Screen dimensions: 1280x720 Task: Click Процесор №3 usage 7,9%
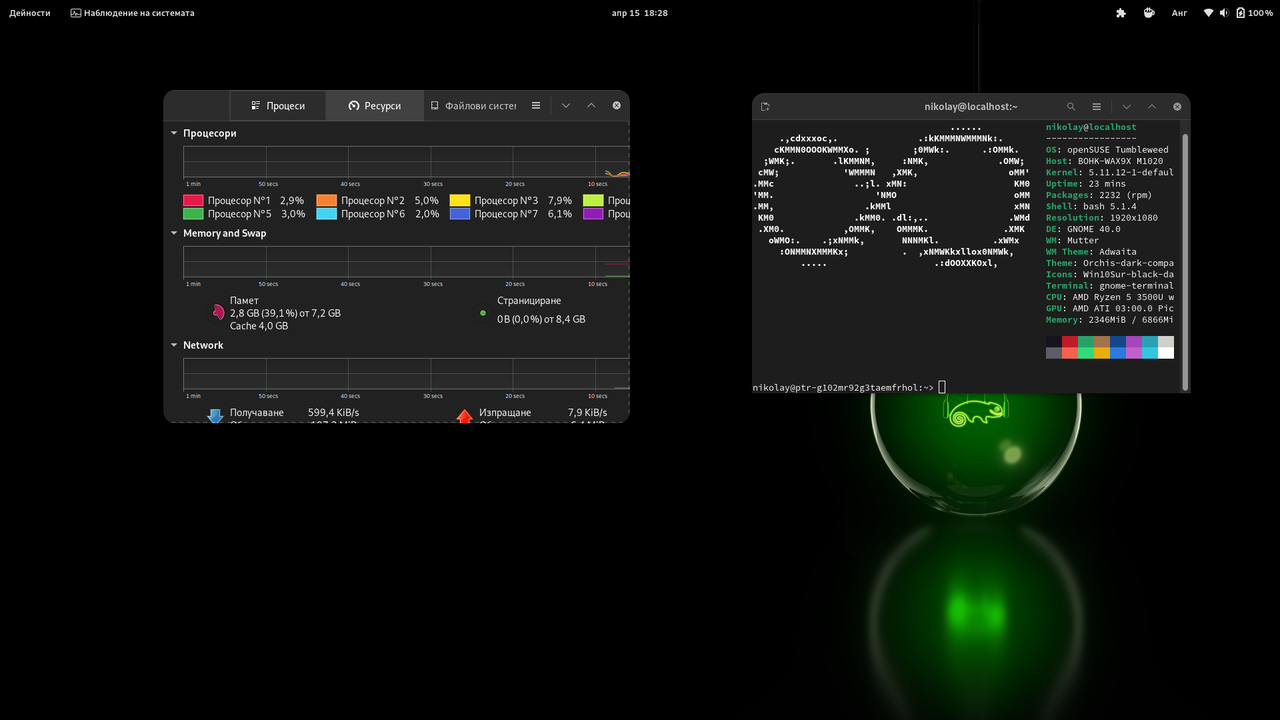tap(560, 201)
